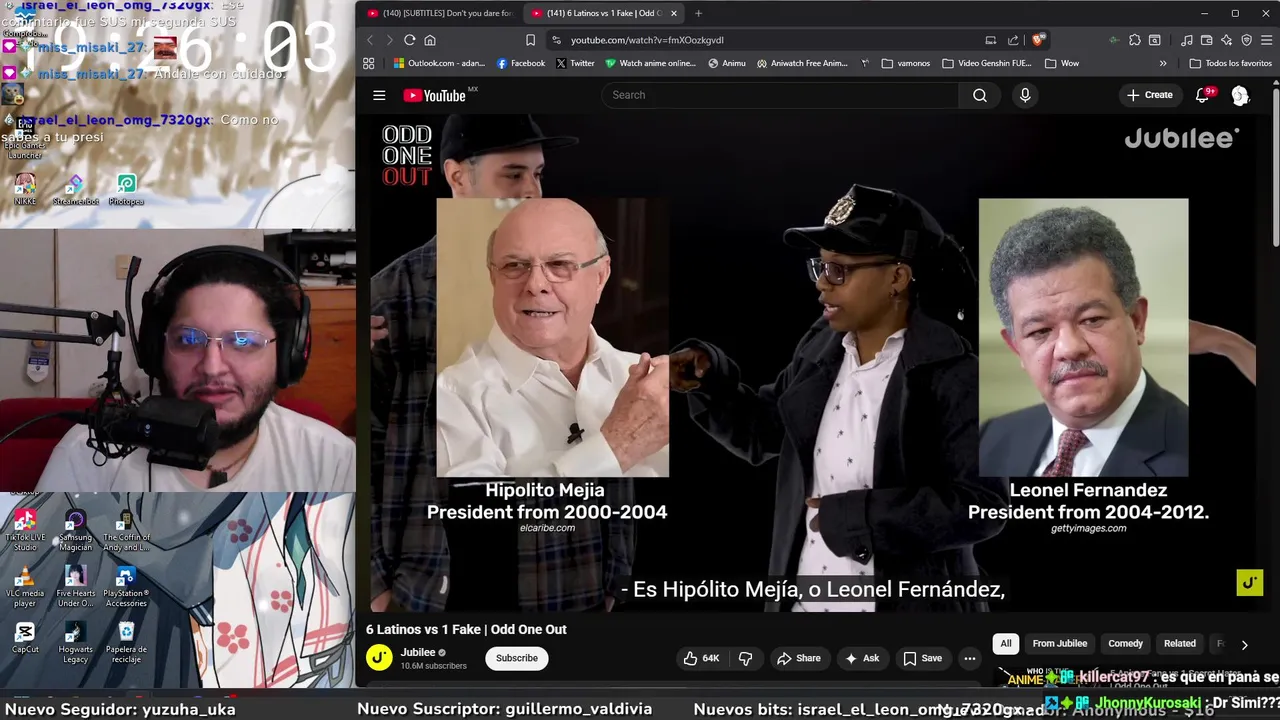Start voice search with the microphone icon
The image size is (1280, 720).
coord(1025,95)
